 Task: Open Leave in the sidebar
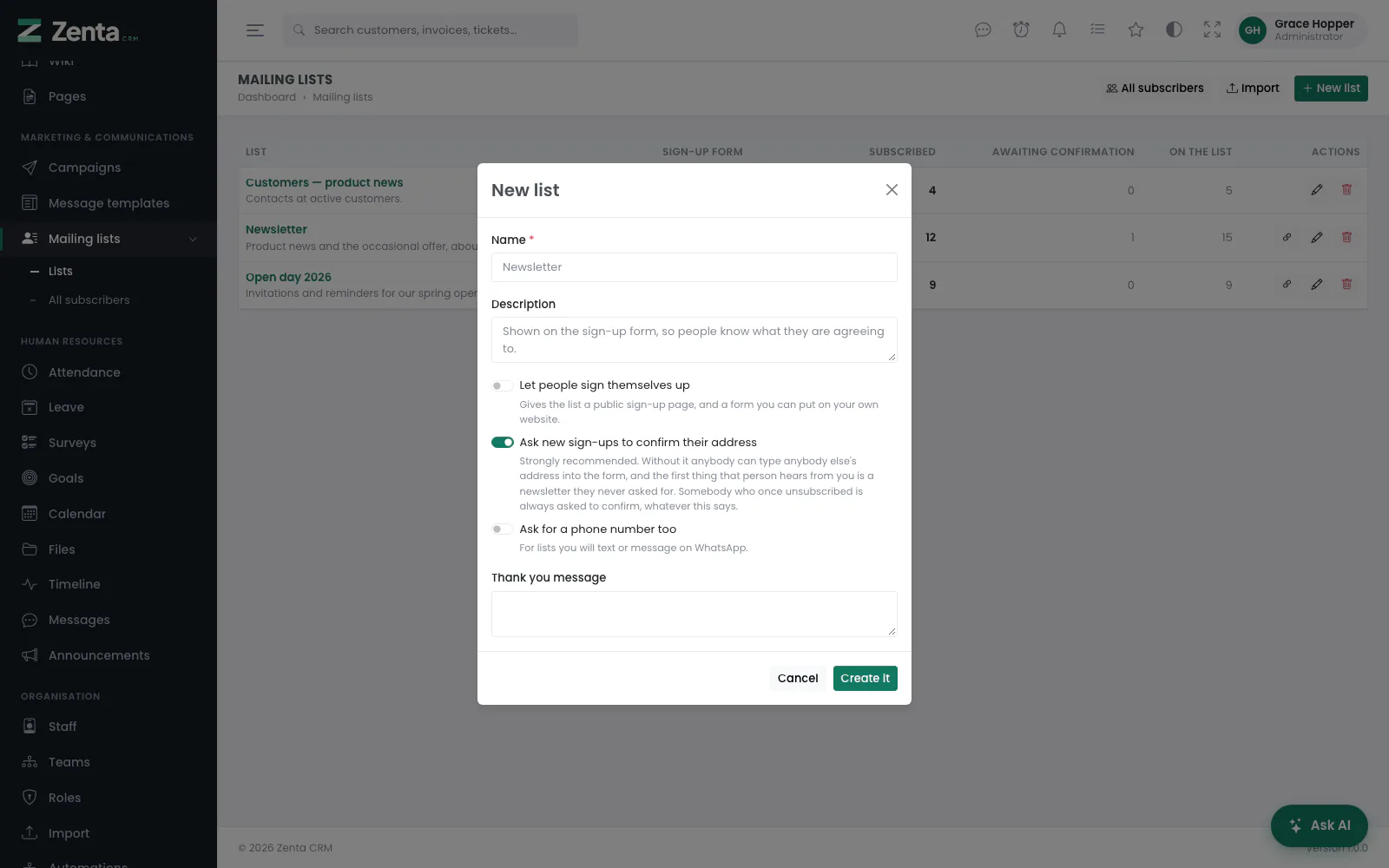tap(109, 407)
